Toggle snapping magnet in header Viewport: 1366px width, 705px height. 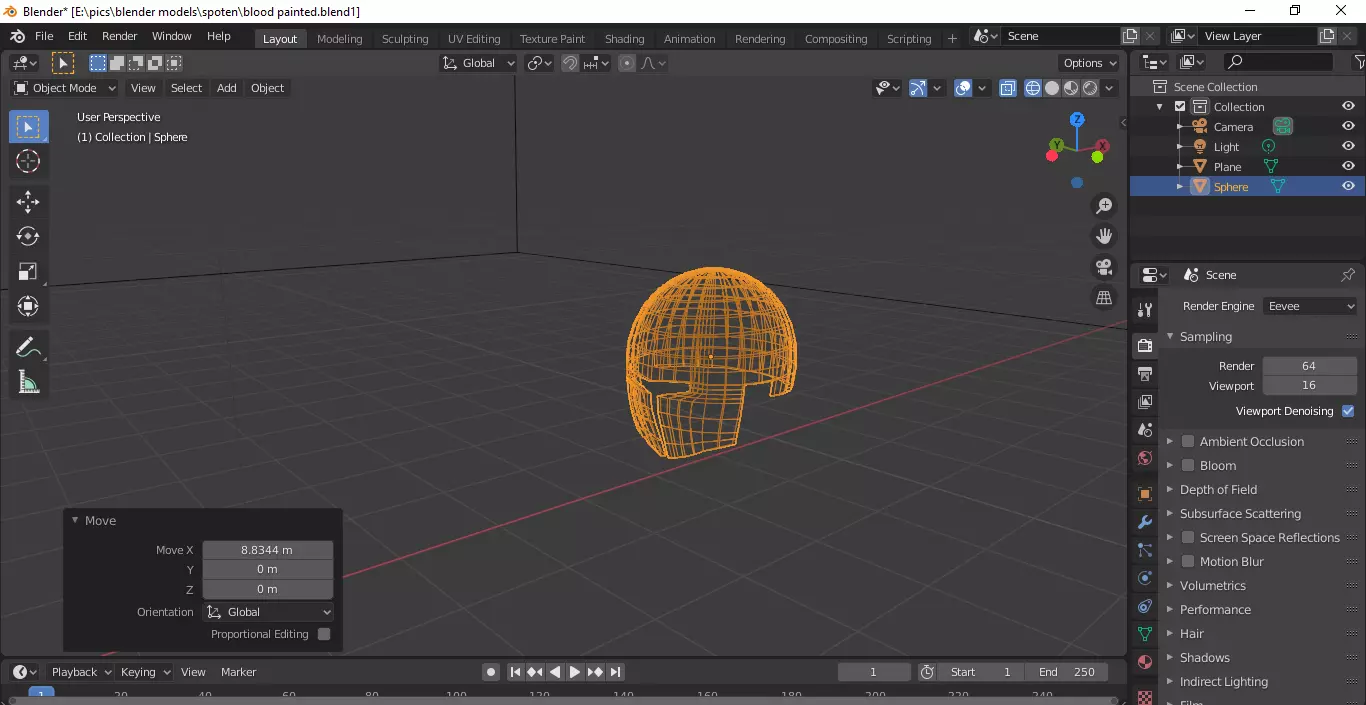pyautogui.click(x=569, y=63)
